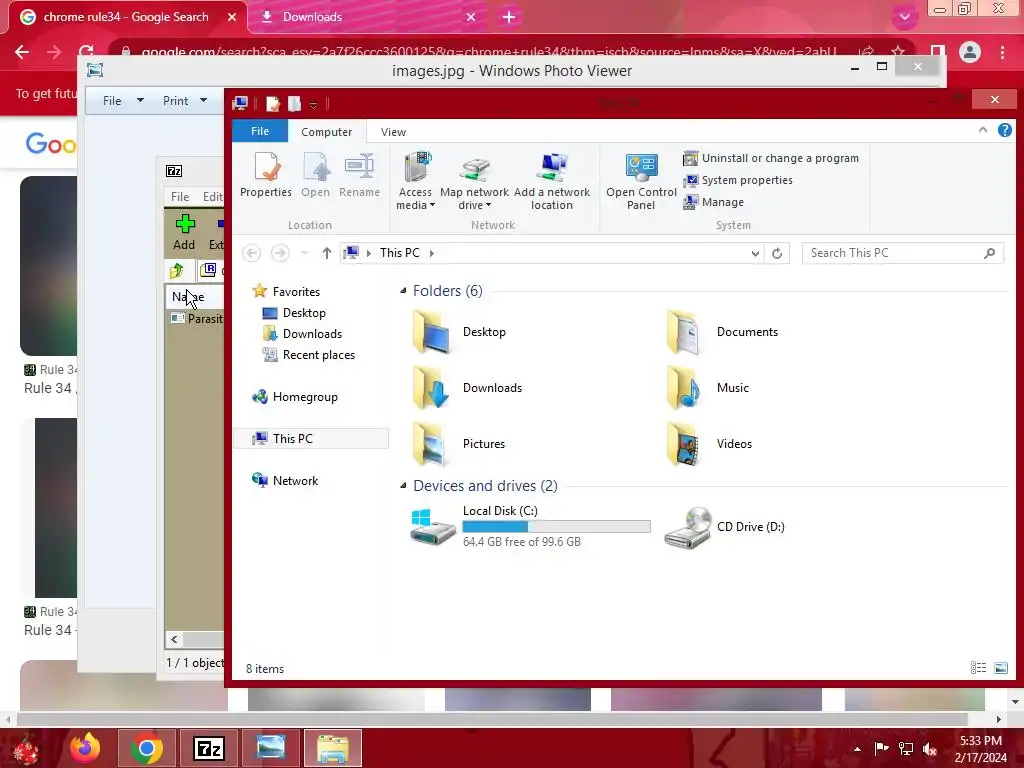Click Add a network location icon
Viewport: 1024px width, 768px height.
[x=552, y=181]
